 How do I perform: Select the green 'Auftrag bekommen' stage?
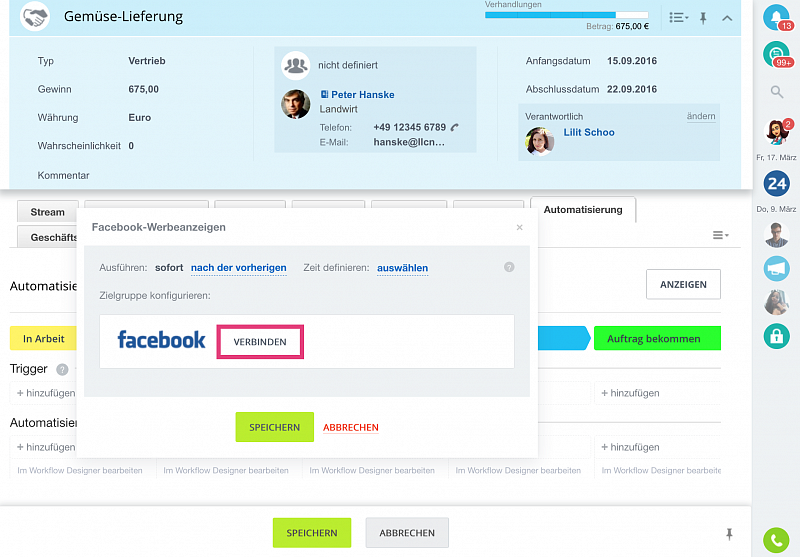point(657,338)
